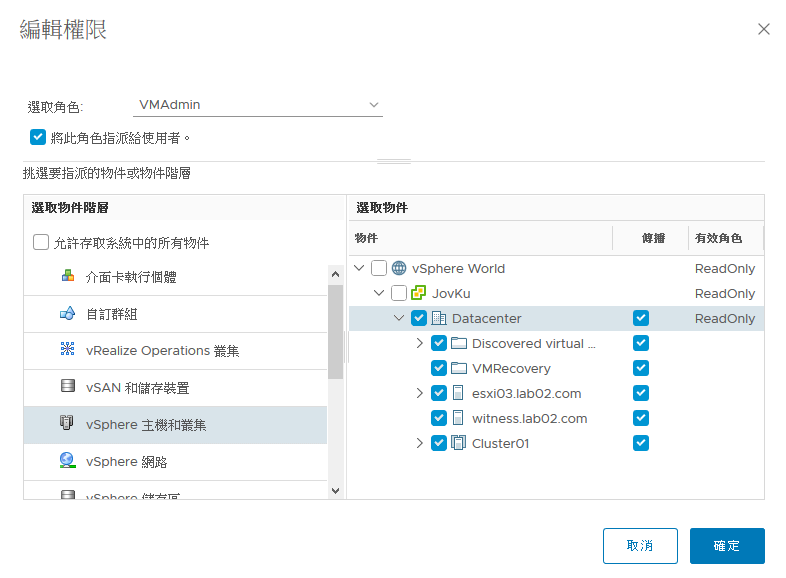Click the 介面卡執行個體 icon
786x578 pixels.
(x=68, y=276)
